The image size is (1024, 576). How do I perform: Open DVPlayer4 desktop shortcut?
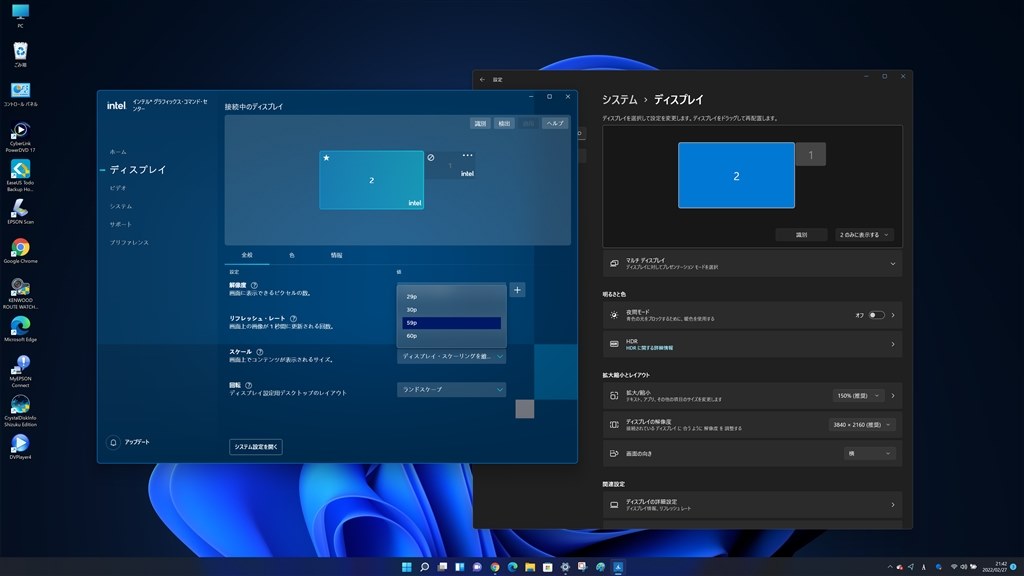[20, 447]
